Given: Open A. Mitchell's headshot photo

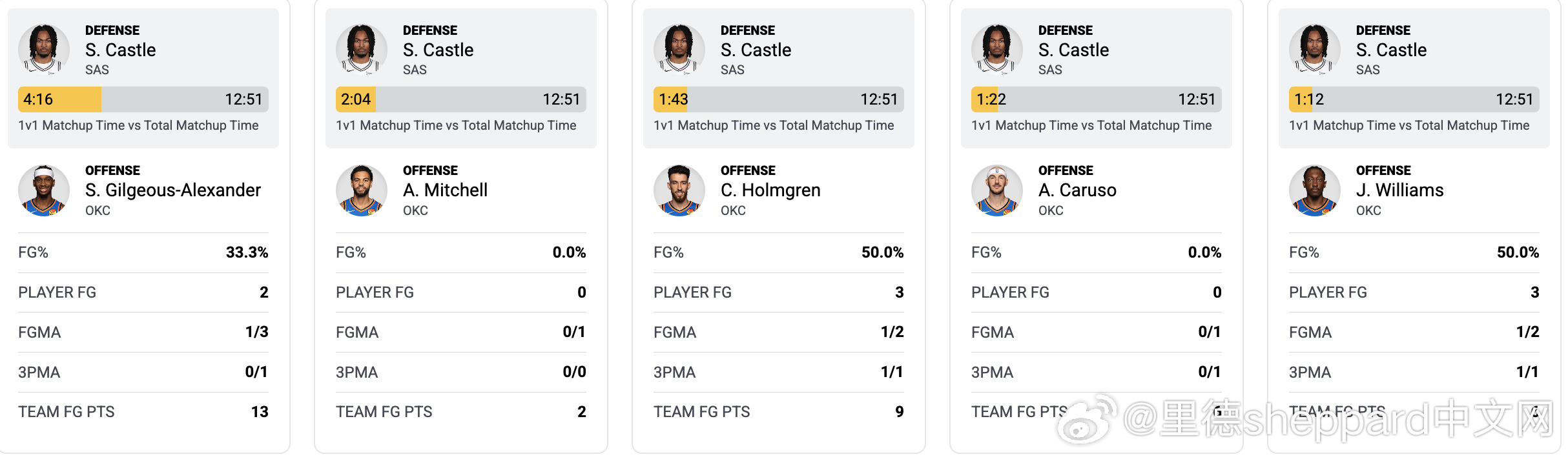Looking at the screenshot, I should click(362, 190).
